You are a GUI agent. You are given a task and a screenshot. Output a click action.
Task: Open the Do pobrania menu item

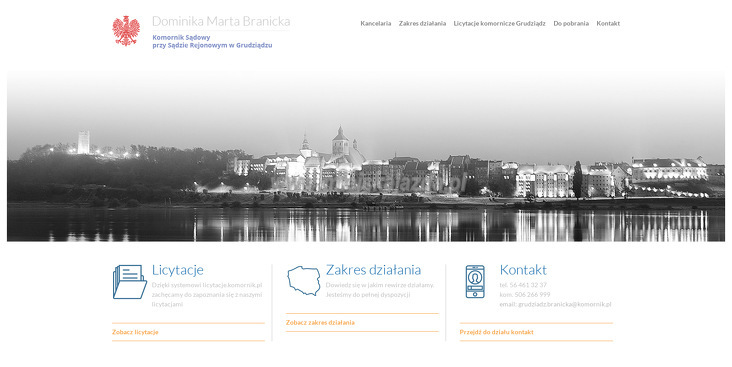[x=571, y=23]
